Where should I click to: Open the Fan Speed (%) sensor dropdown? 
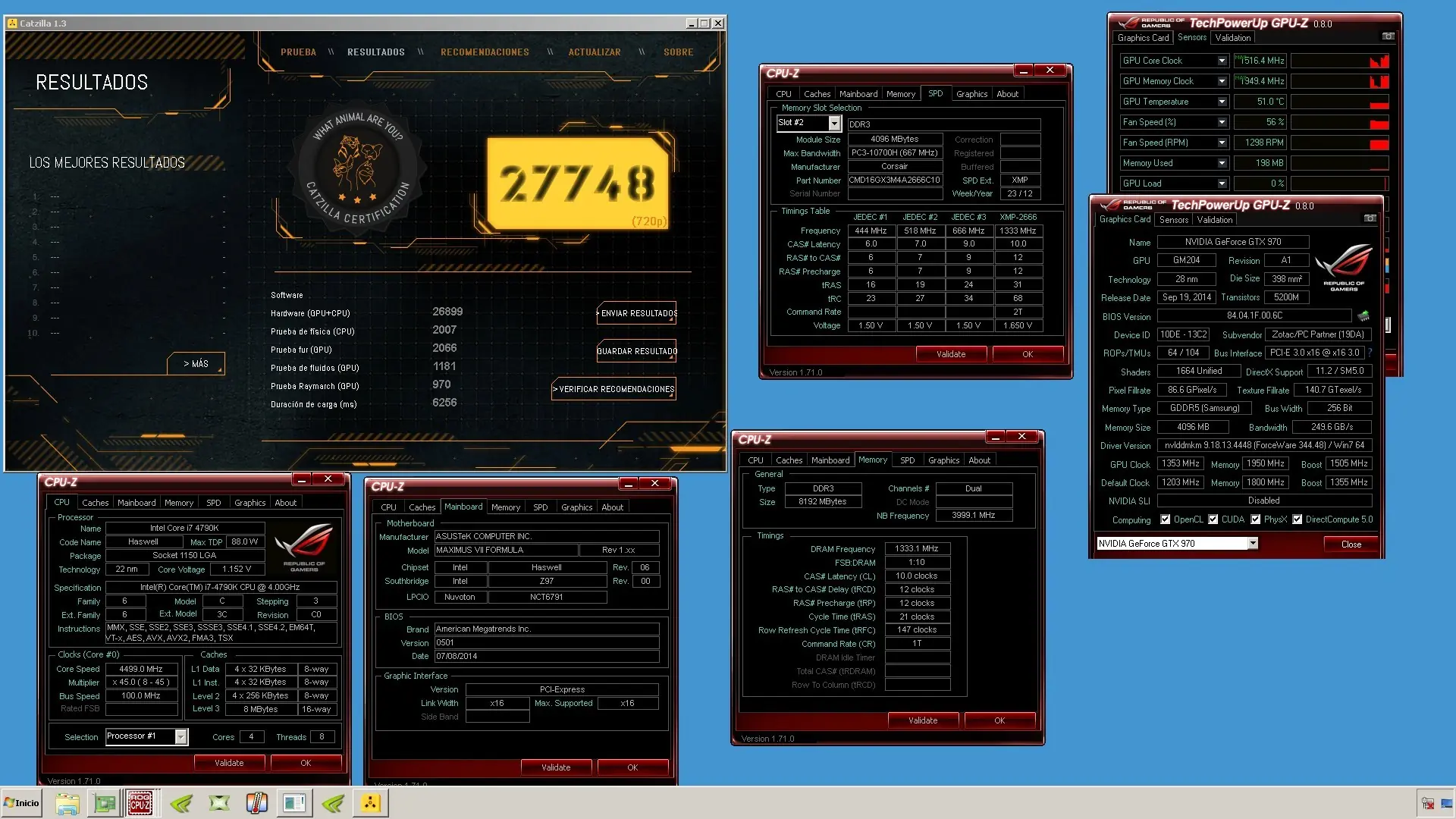click(1222, 122)
